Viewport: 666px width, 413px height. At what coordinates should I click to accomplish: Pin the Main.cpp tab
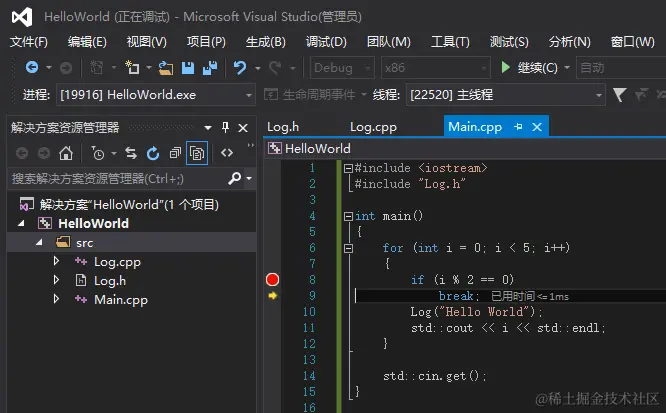(x=518, y=127)
